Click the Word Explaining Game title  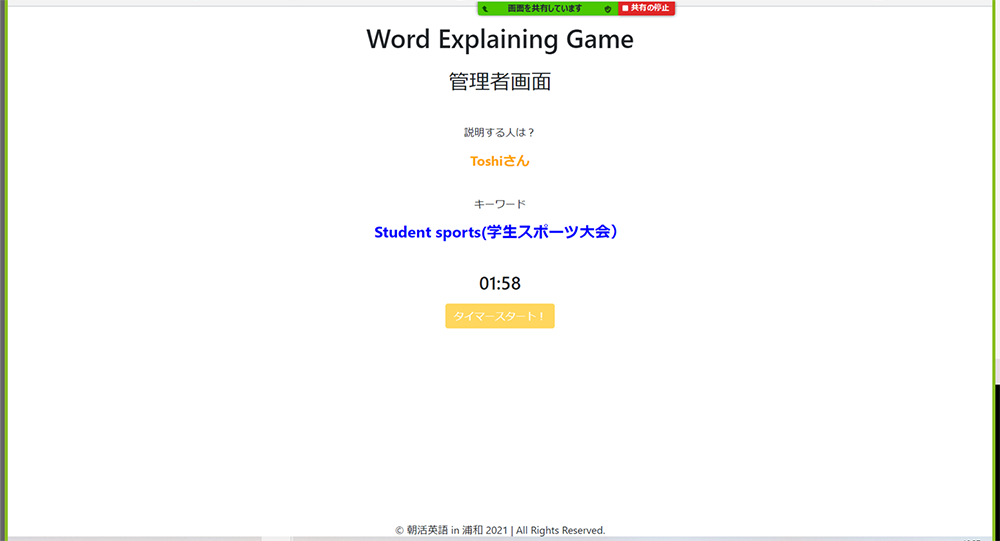(x=500, y=39)
